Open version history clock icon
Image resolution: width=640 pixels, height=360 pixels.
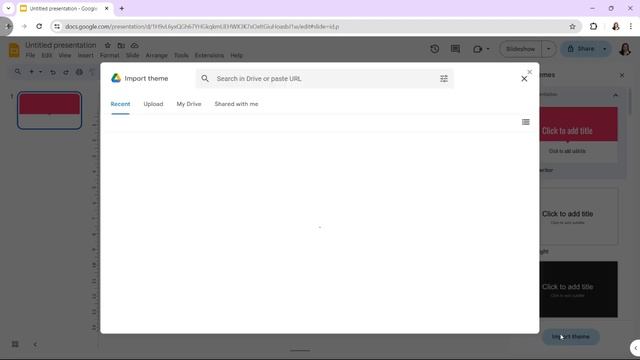[435, 49]
